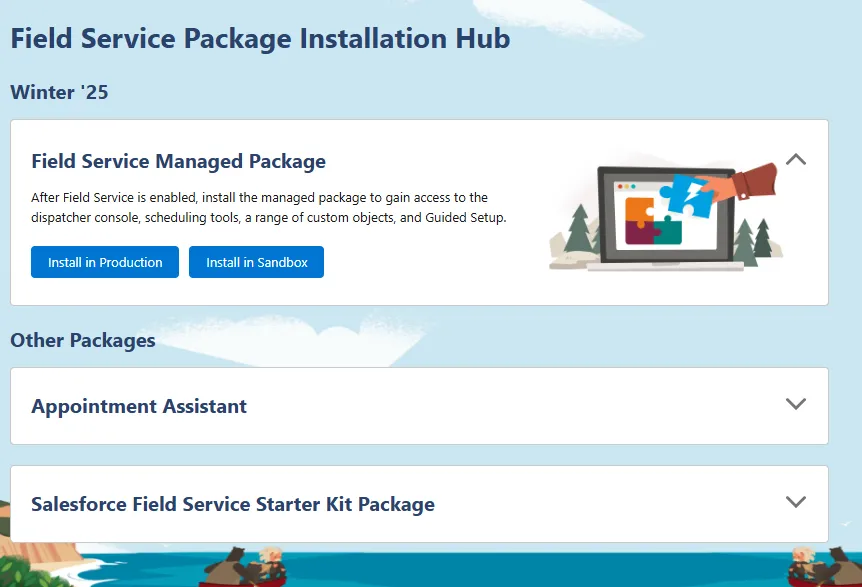Image resolution: width=862 pixels, height=587 pixels.
Task: Expand the Appointment Assistant chevron
Action: point(796,404)
